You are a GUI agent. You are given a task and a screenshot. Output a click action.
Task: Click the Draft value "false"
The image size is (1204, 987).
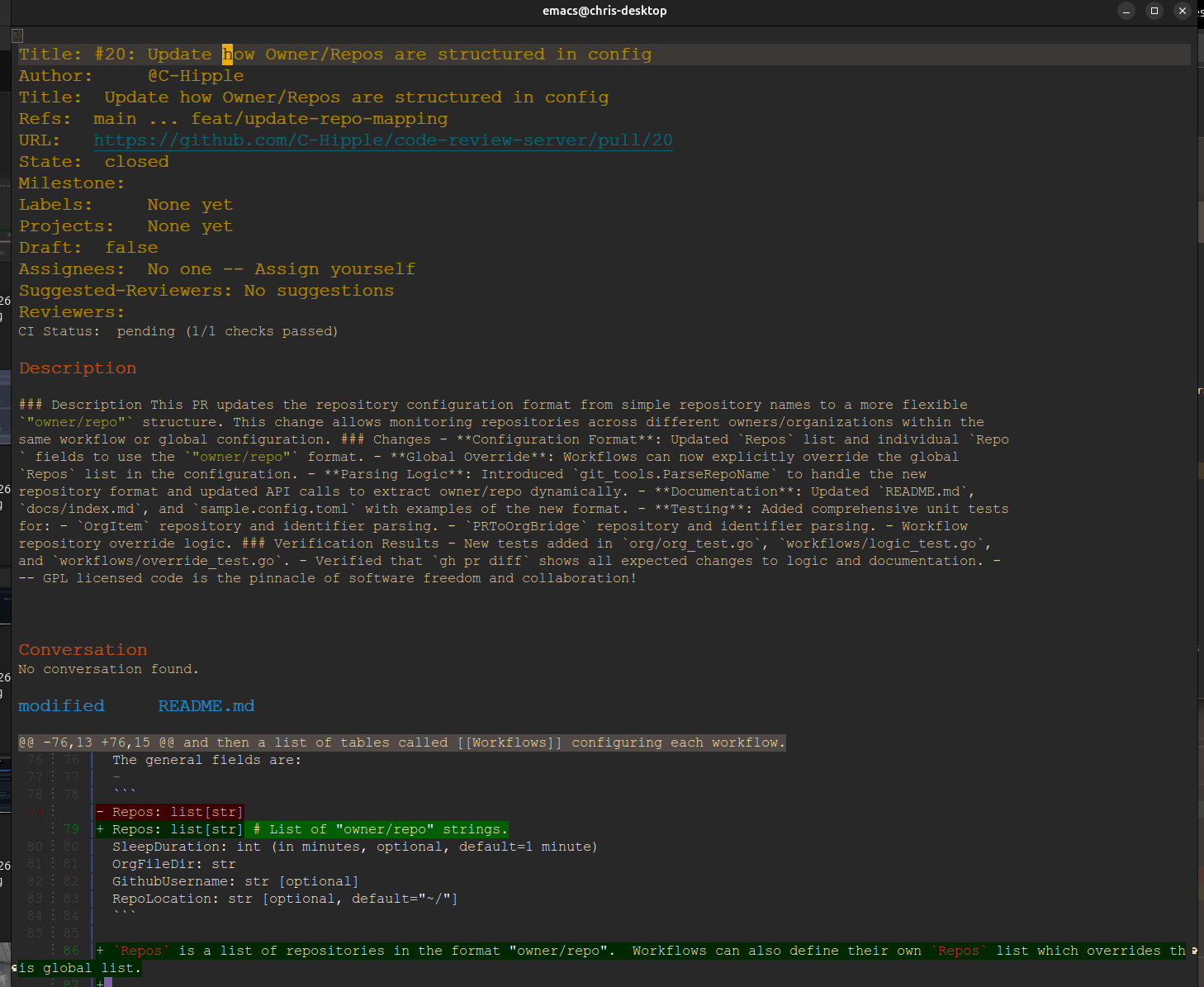[x=131, y=248]
